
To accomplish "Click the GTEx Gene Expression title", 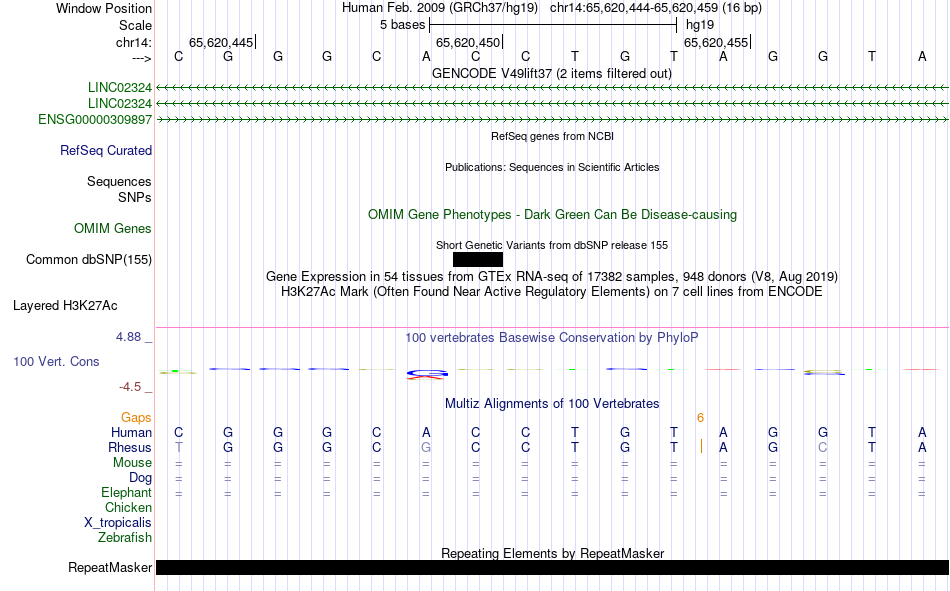I will pyautogui.click(x=552, y=276).
